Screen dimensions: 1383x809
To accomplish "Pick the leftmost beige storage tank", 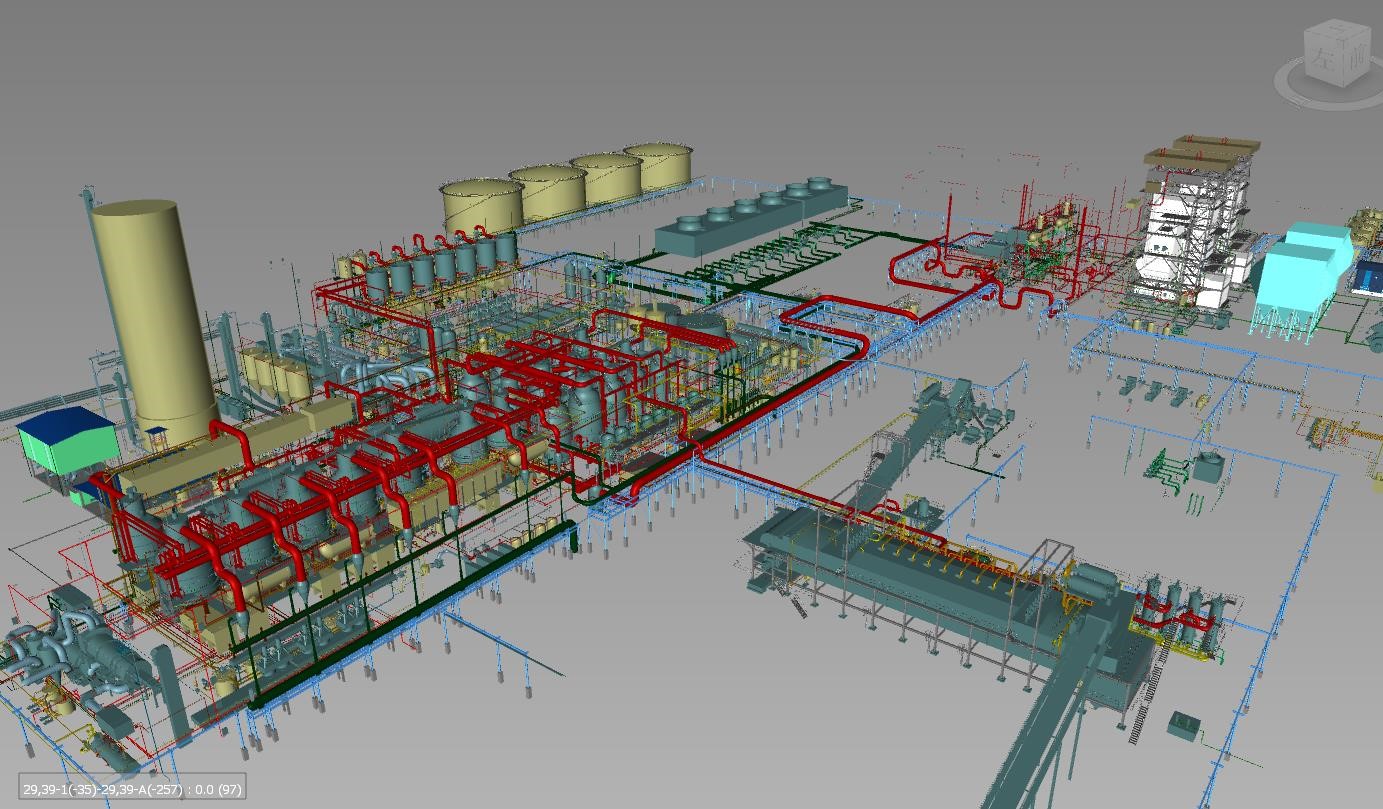I will click(482, 205).
